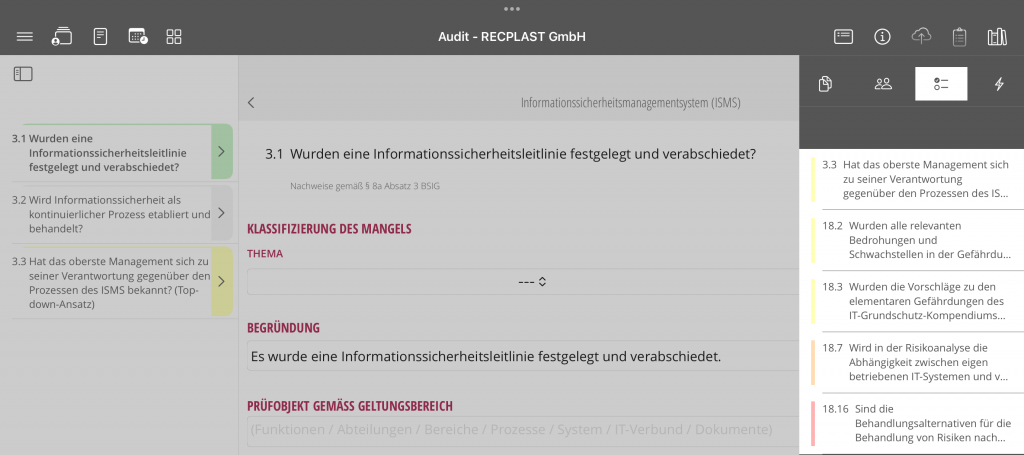Select question 3.2 Informationssicherheit als Prozess
The width and height of the screenshot is (1024, 455).
tap(110, 213)
